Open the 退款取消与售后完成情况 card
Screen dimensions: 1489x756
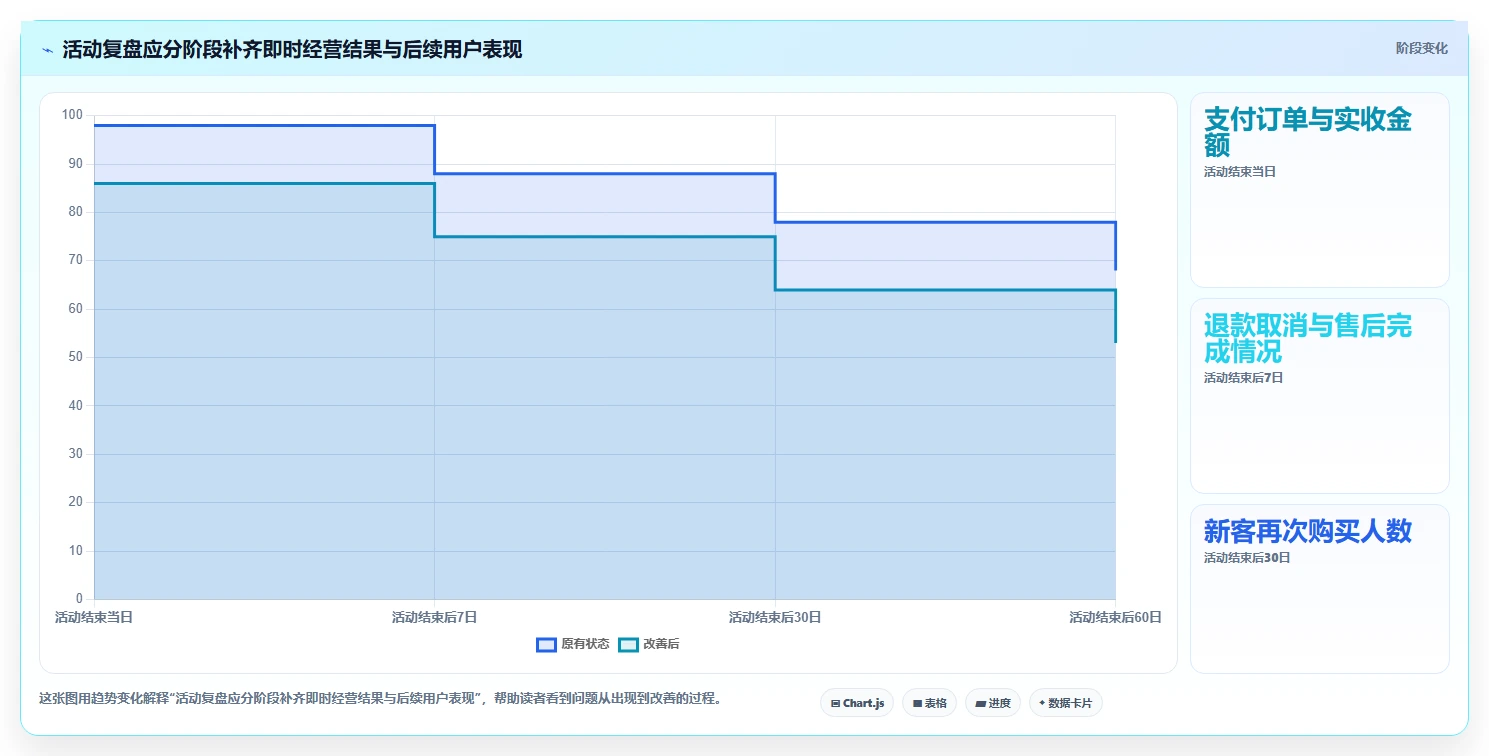click(x=1319, y=396)
